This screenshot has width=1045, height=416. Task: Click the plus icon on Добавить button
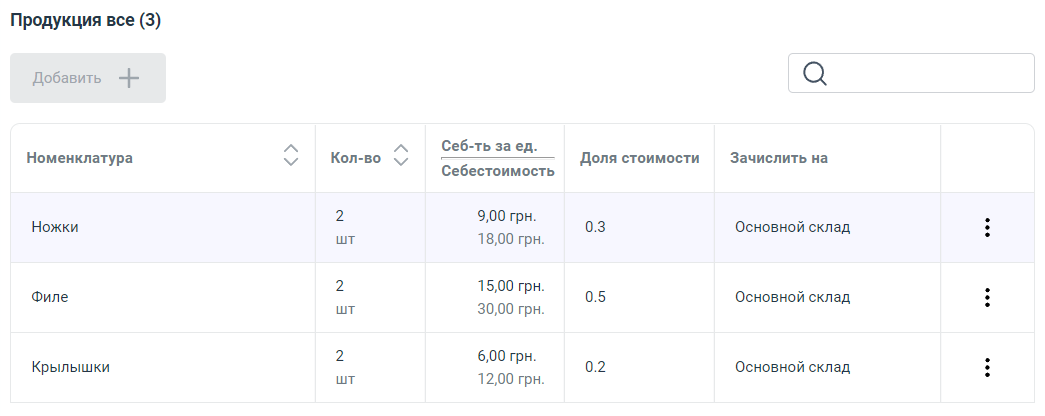pos(129,78)
